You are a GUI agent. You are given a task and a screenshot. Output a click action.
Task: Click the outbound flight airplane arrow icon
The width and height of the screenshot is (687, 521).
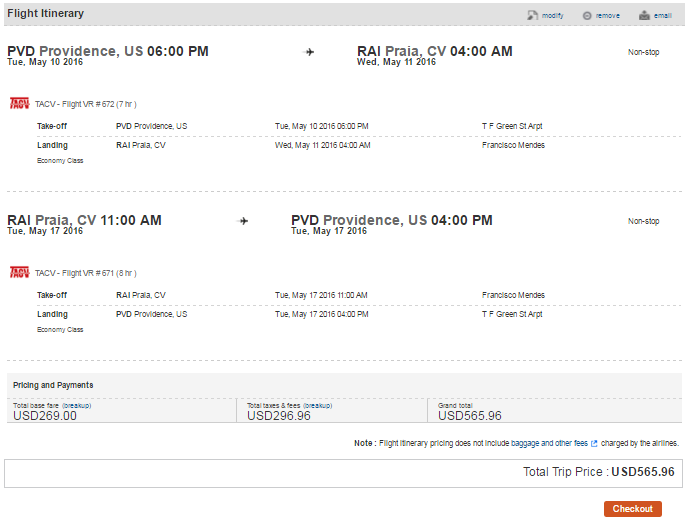coord(309,52)
